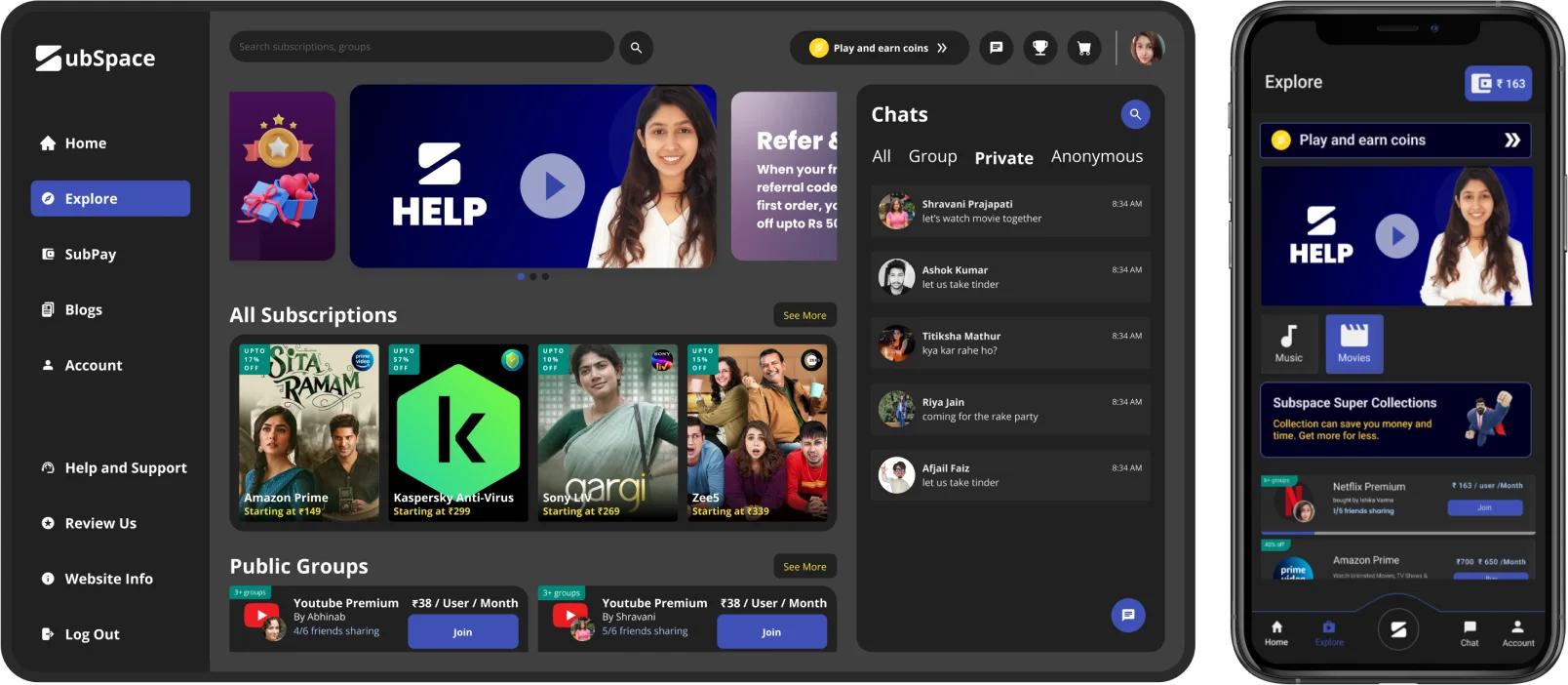Search chats using the blue magnifier icon
This screenshot has height=685, width=1568.
coord(1135,114)
